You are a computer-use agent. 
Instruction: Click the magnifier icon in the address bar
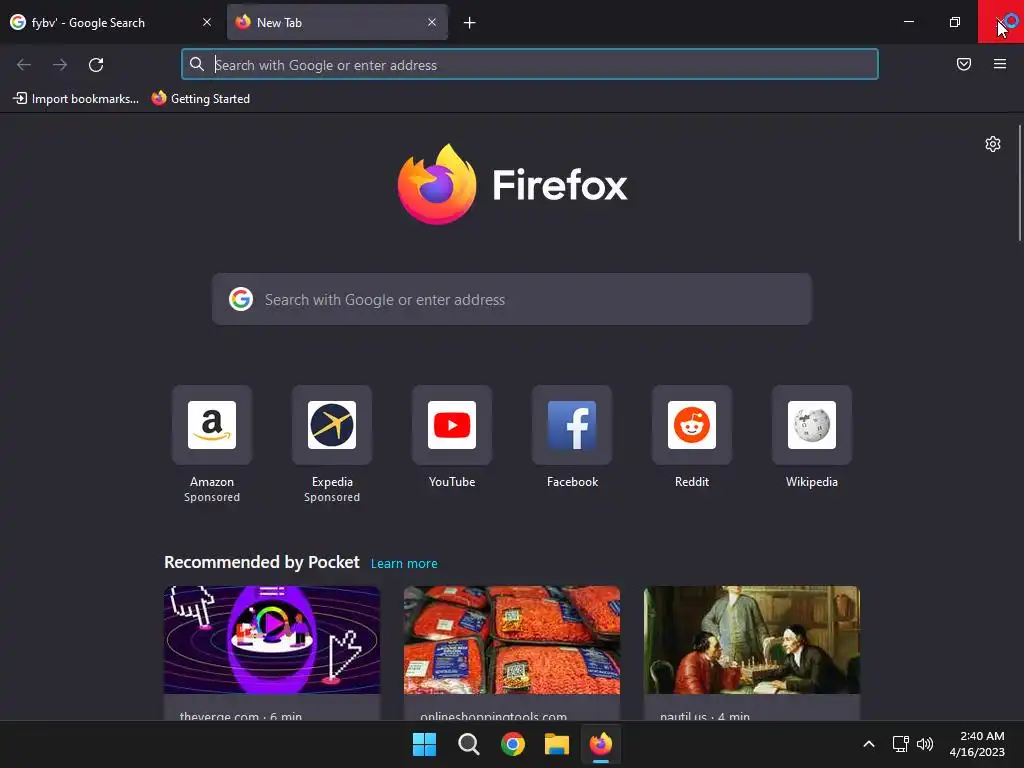tap(197, 64)
